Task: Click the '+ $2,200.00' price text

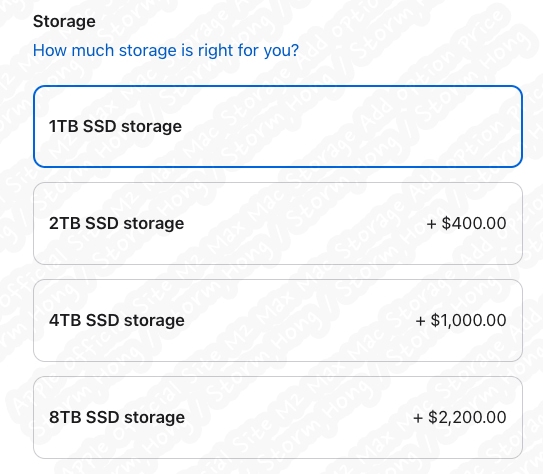Action: (x=460, y=417)
